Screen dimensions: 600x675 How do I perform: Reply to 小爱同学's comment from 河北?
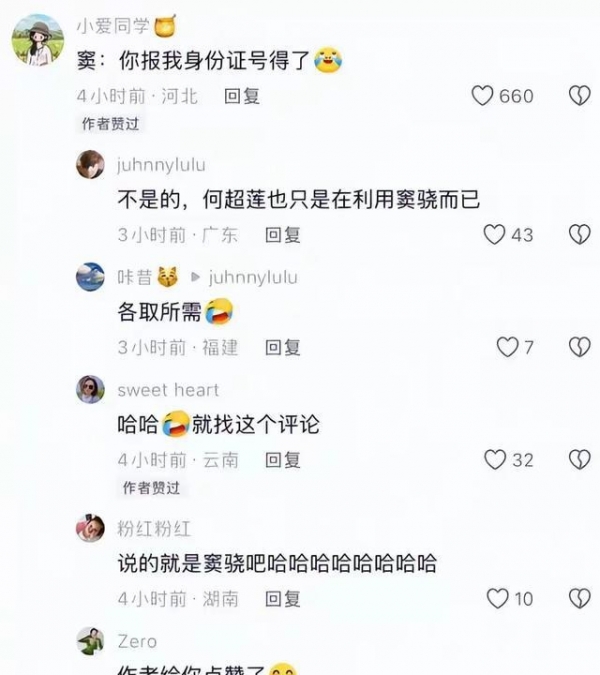[x=242, y=96]
